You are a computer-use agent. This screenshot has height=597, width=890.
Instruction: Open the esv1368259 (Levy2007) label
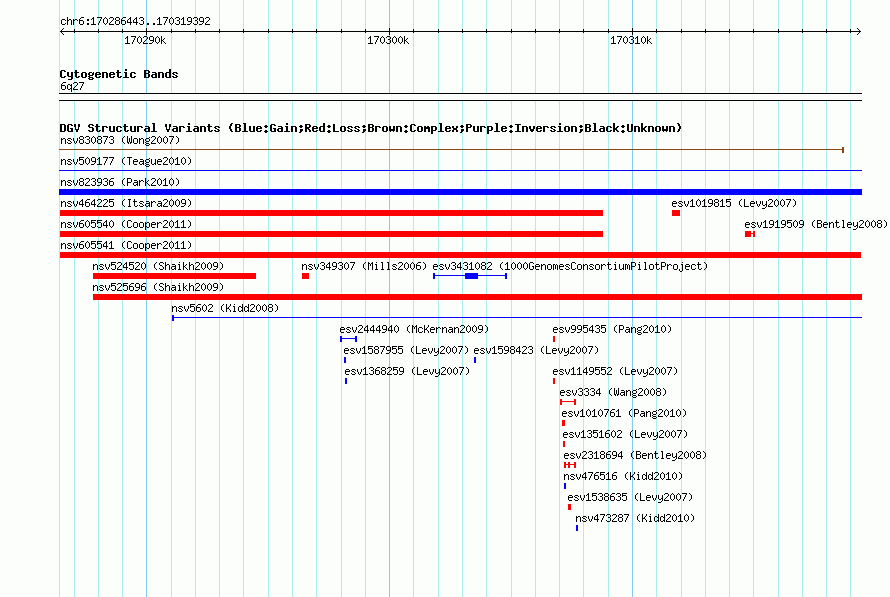coord(407,371)
